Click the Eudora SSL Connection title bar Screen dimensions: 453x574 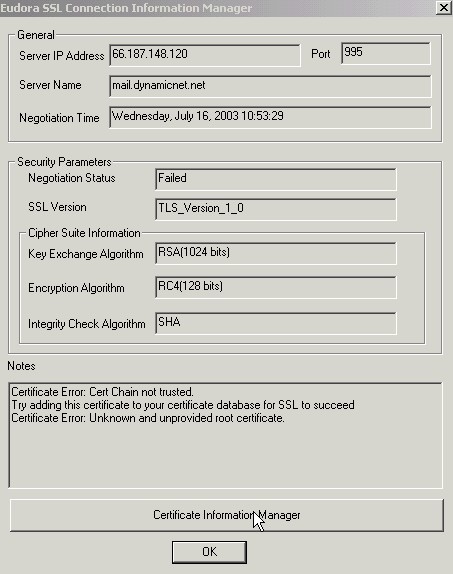[216, 8]
